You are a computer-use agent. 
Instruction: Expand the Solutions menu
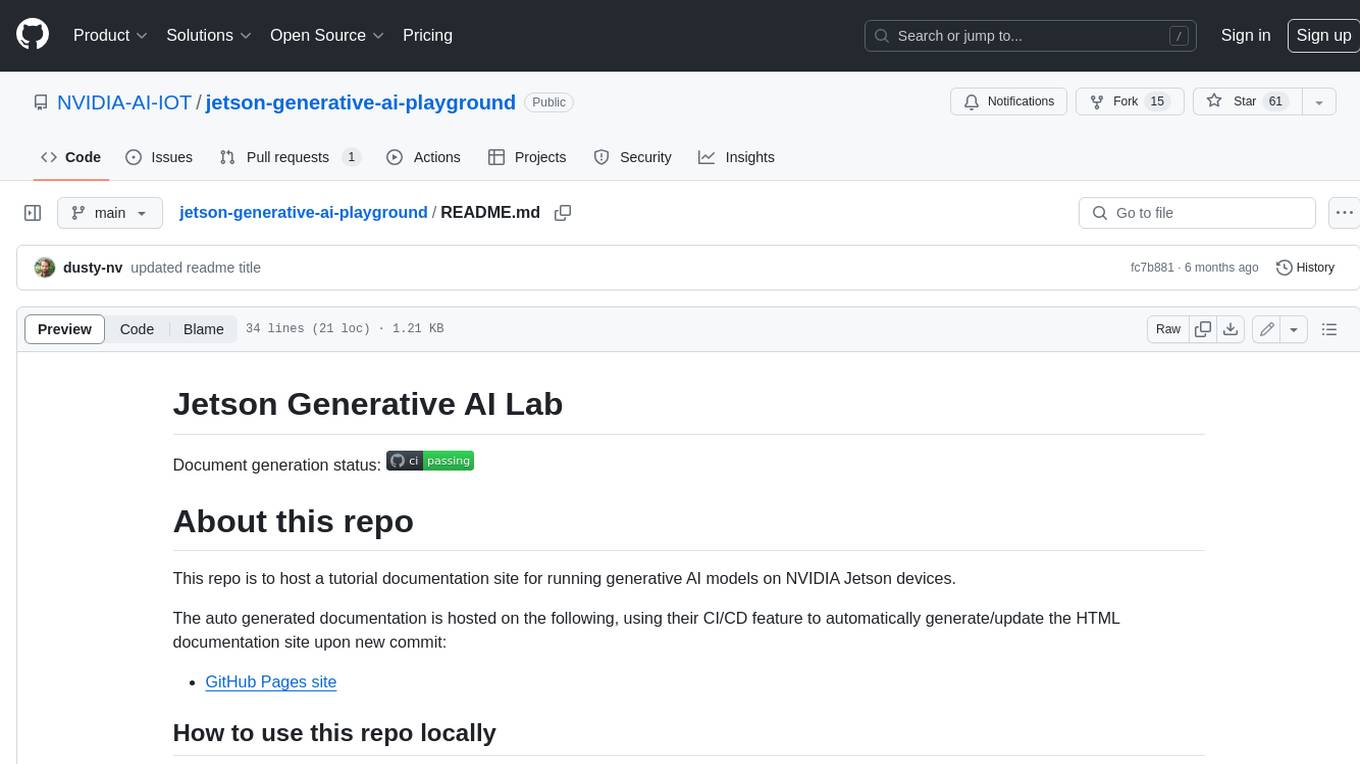pos(209,35)
